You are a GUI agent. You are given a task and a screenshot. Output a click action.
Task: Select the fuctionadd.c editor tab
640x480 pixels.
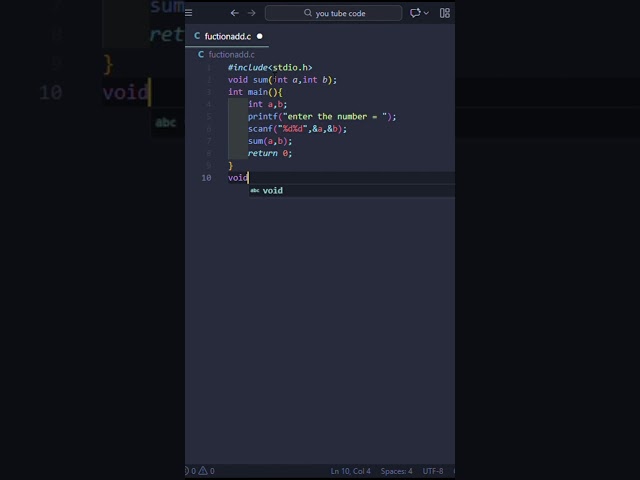[x=227, y=36]
